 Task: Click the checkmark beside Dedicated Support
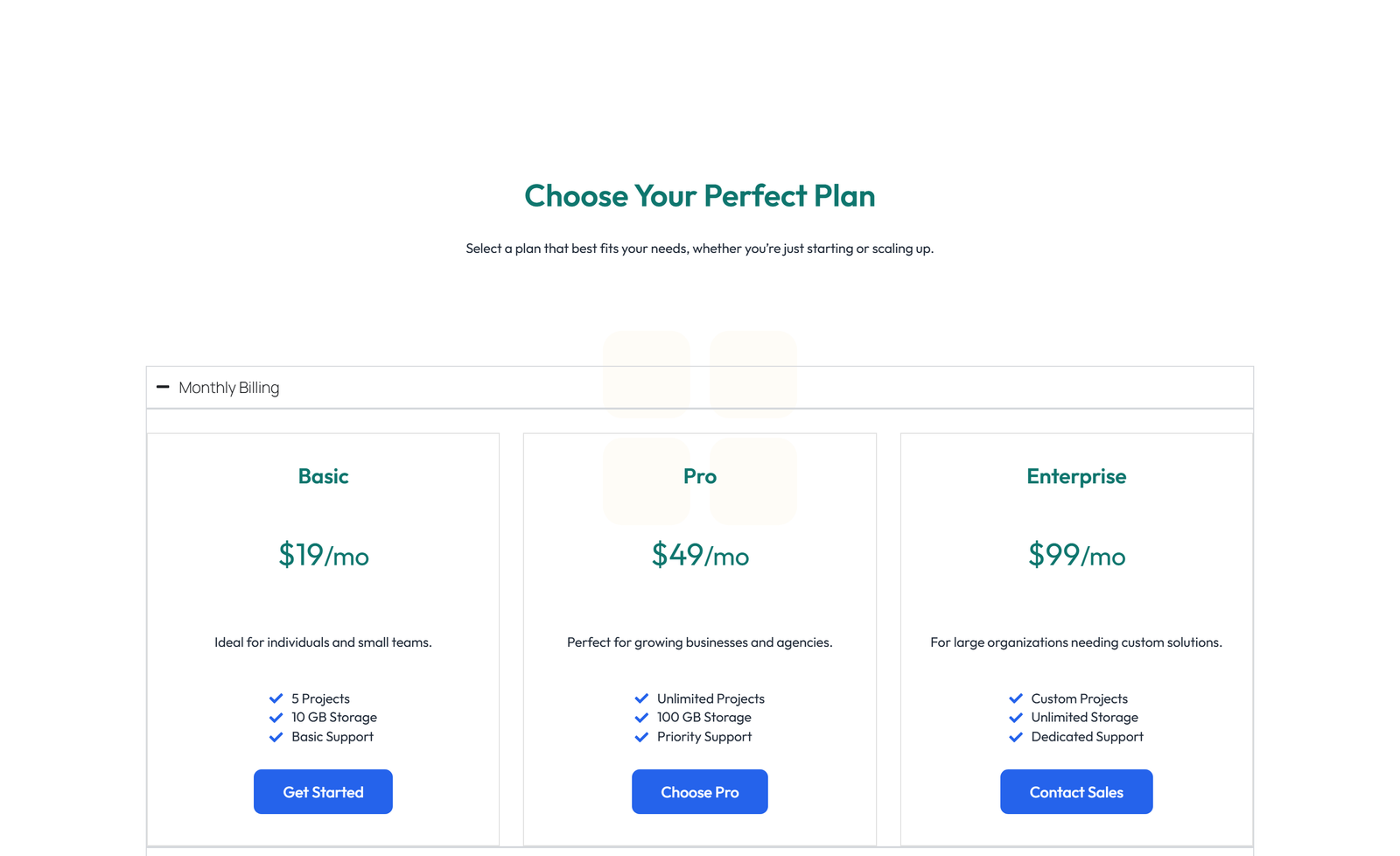tap(1016, 737)
